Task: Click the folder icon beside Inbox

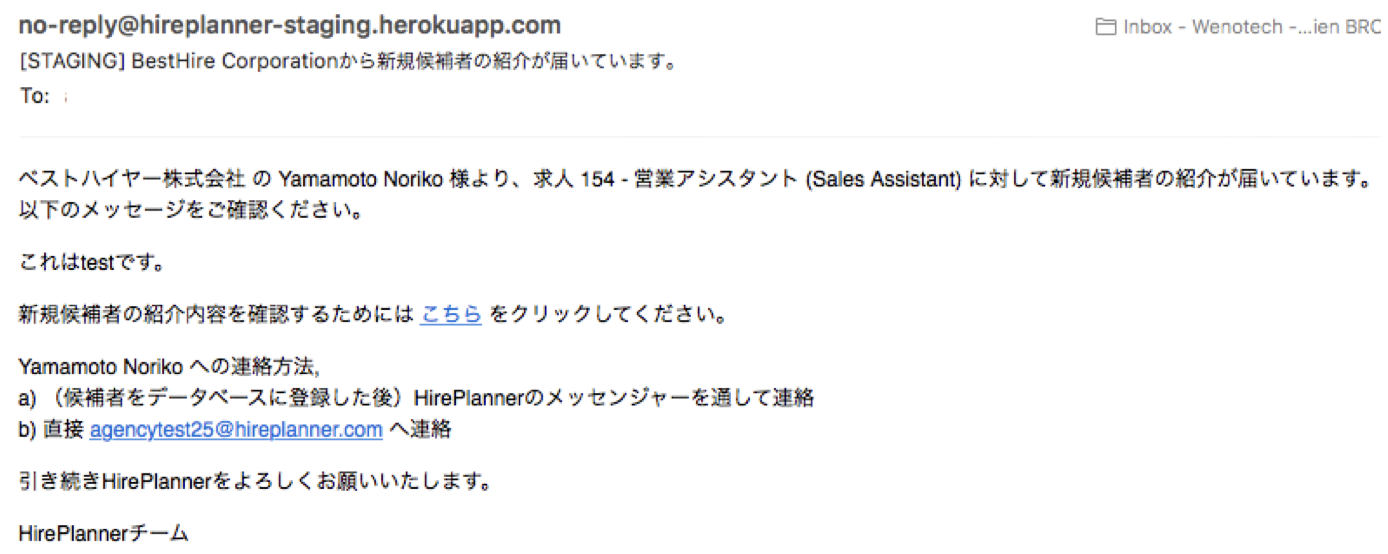Action: 1105,27
